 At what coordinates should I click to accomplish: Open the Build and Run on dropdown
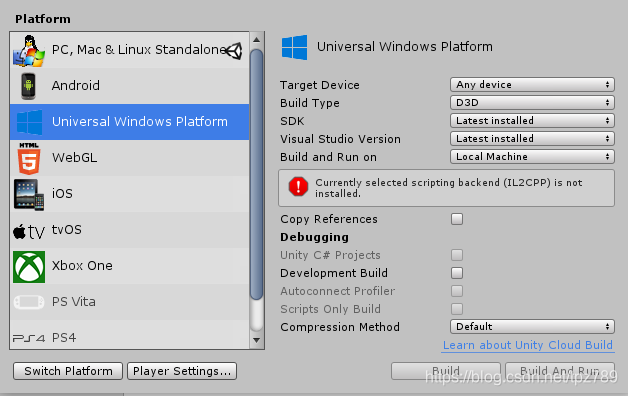(x=532, y=157)
